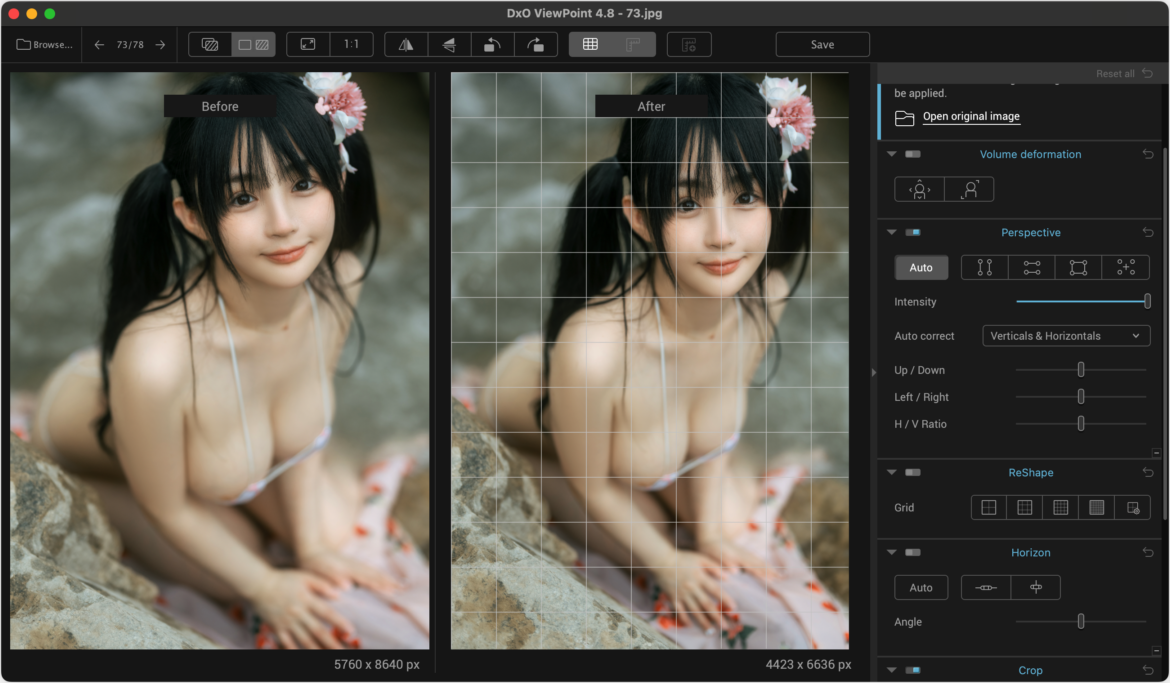Fit the image to the screen
The width and height of the screenshot is (1170, 683).
pos(307,45)
